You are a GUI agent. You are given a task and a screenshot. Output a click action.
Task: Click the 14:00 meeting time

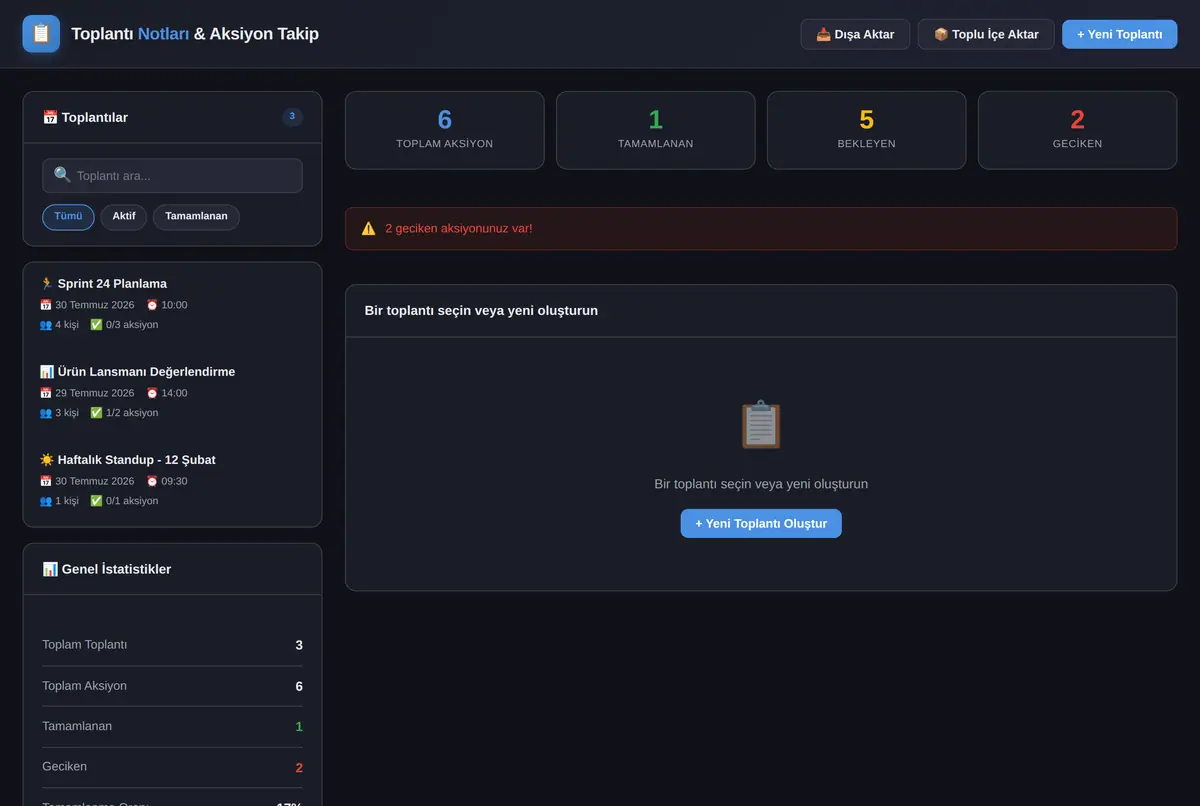(x=175, y=393)
